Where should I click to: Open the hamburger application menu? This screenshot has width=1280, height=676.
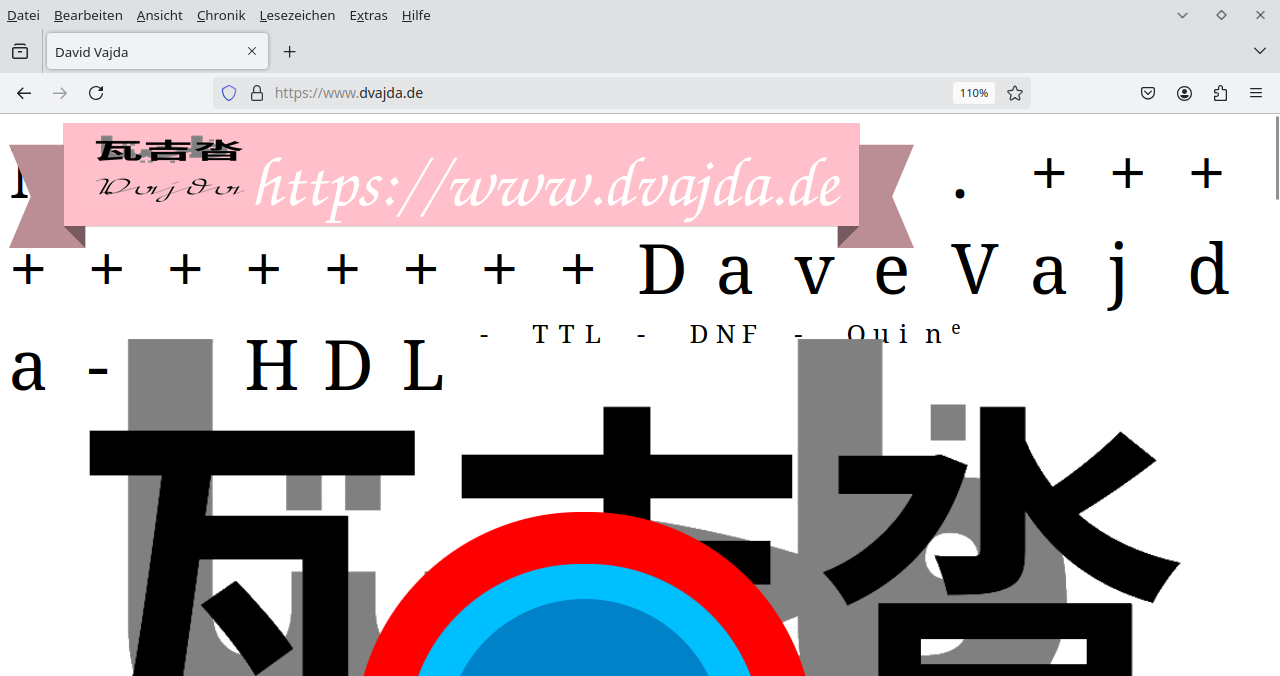(1255, 92)
